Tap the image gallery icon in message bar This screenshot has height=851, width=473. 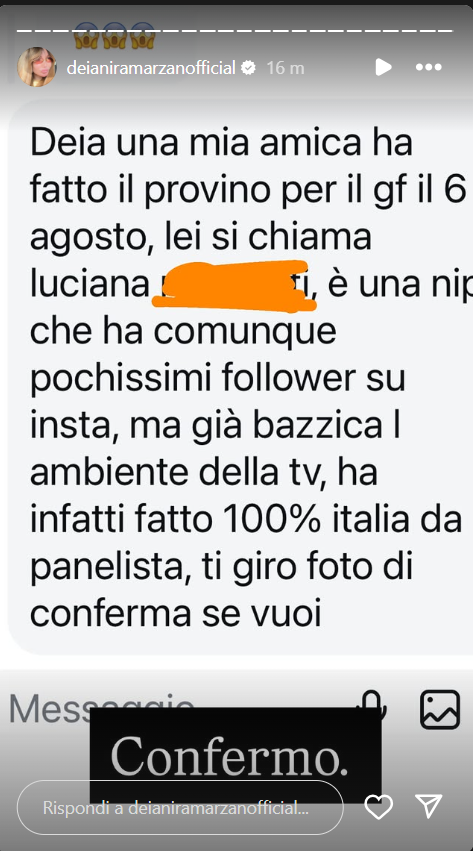click(x=440, y=709)
